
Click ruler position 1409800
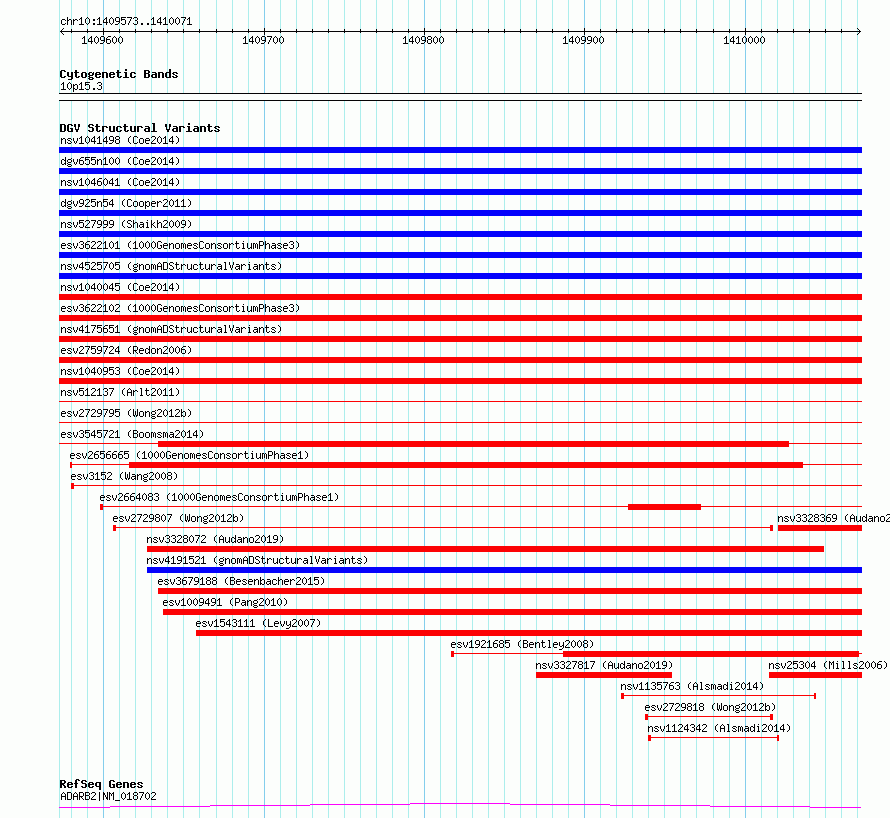pos(423,40)
